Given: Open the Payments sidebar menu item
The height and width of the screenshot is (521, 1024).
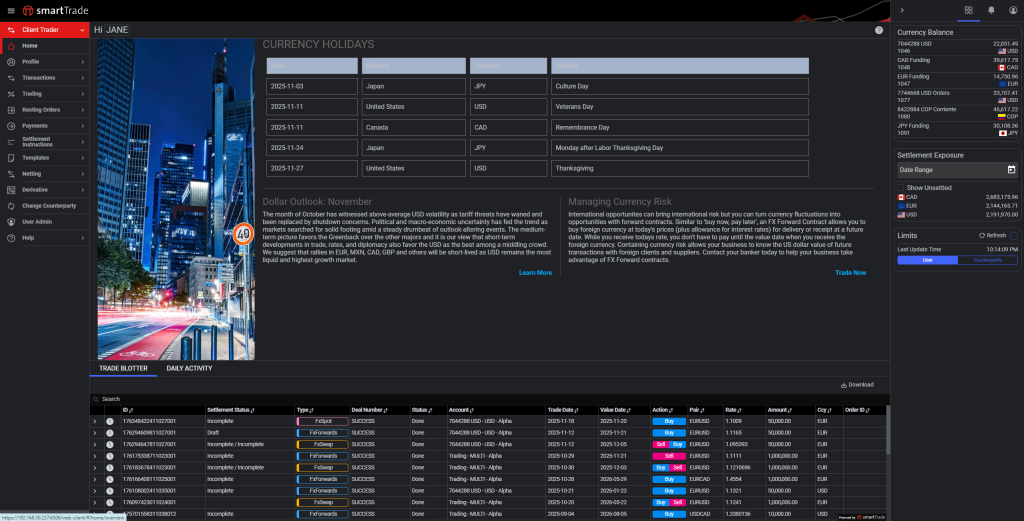Looking at the screenshot, I should tap(44, 125).
